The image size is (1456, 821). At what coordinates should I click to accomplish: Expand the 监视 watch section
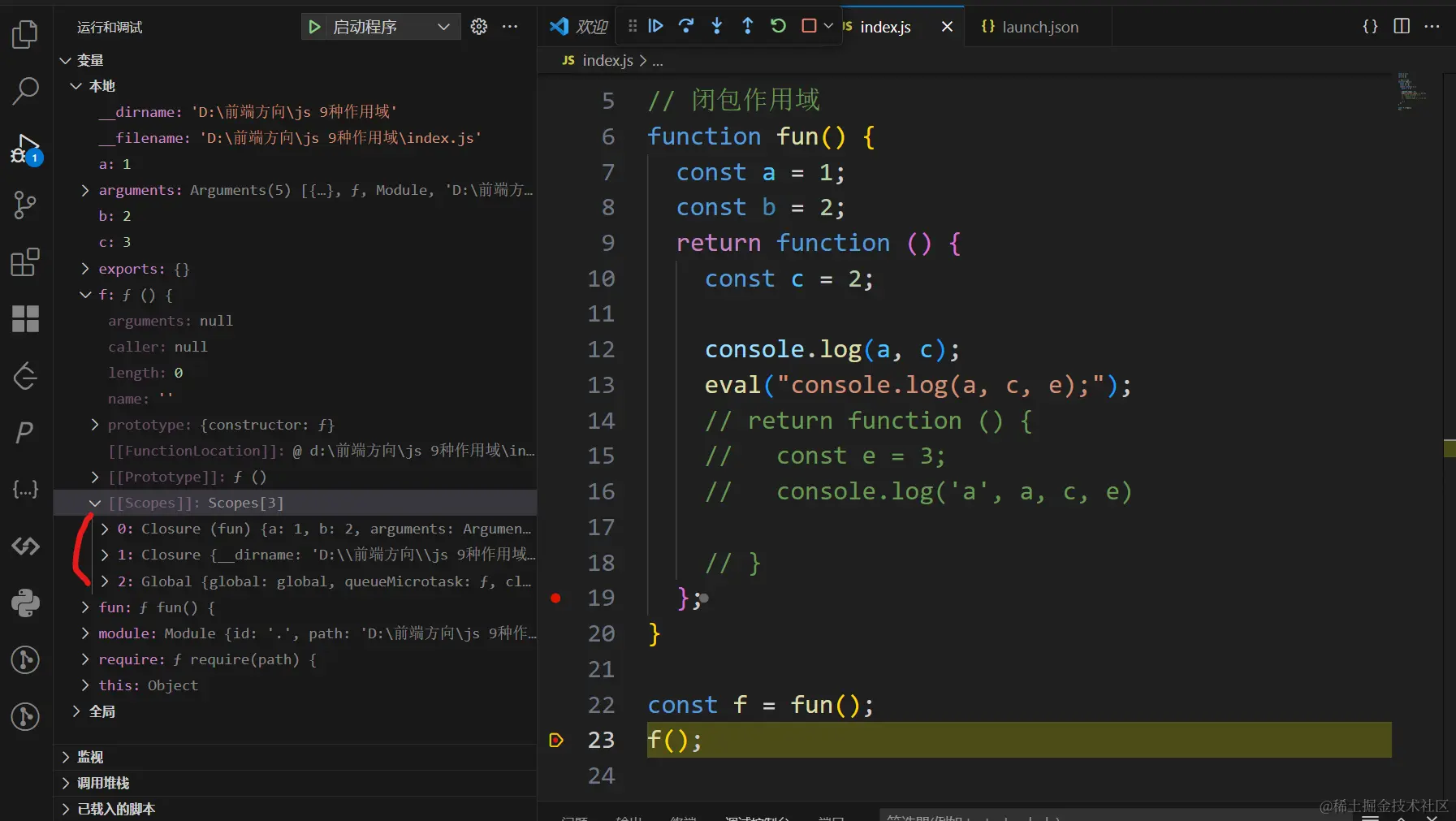pyautogui.click(x=66, y=757)
